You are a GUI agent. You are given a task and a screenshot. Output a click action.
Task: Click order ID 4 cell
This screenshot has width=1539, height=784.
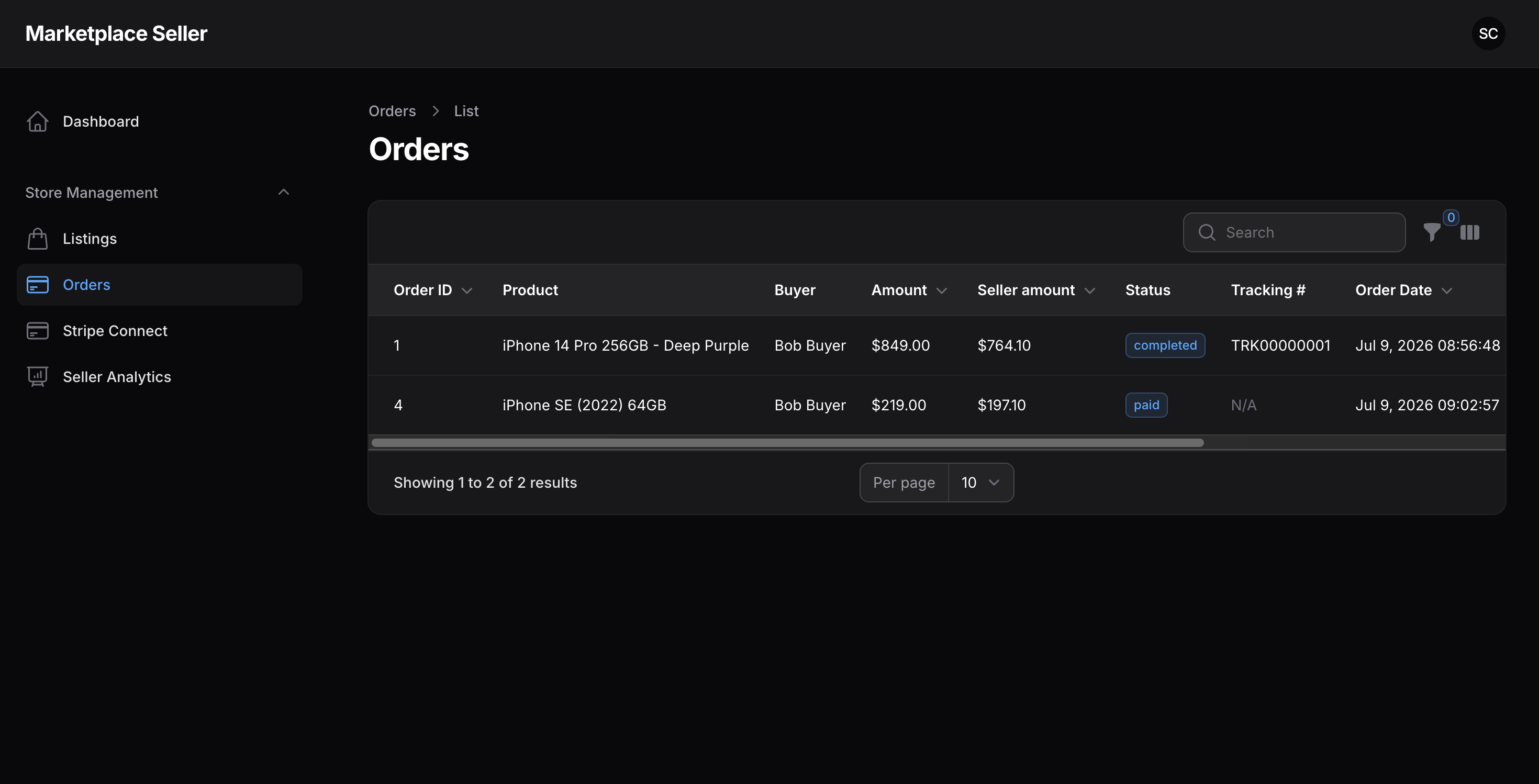point(398,405)
